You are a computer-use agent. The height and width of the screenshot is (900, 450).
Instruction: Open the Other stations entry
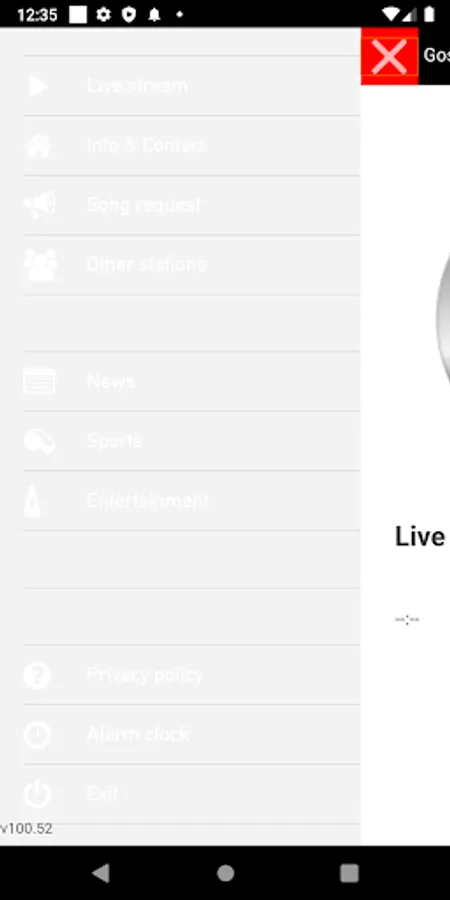pos(192,265)
